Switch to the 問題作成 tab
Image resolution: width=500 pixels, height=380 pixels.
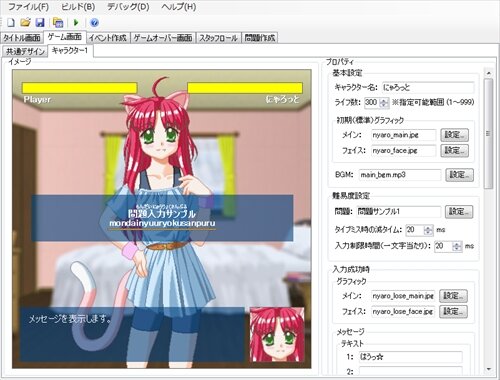point(260,38)
